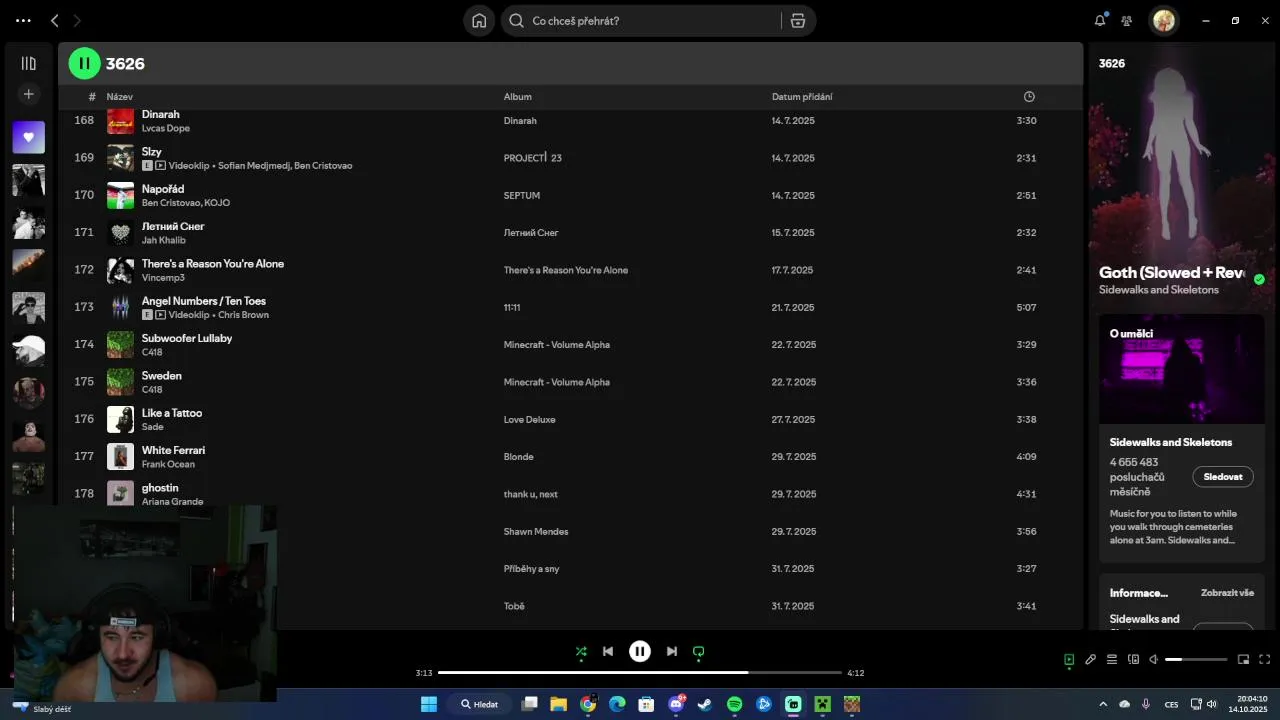
Task: Open the Liked Songs heart tile
Action: click(x=28, y=137)
